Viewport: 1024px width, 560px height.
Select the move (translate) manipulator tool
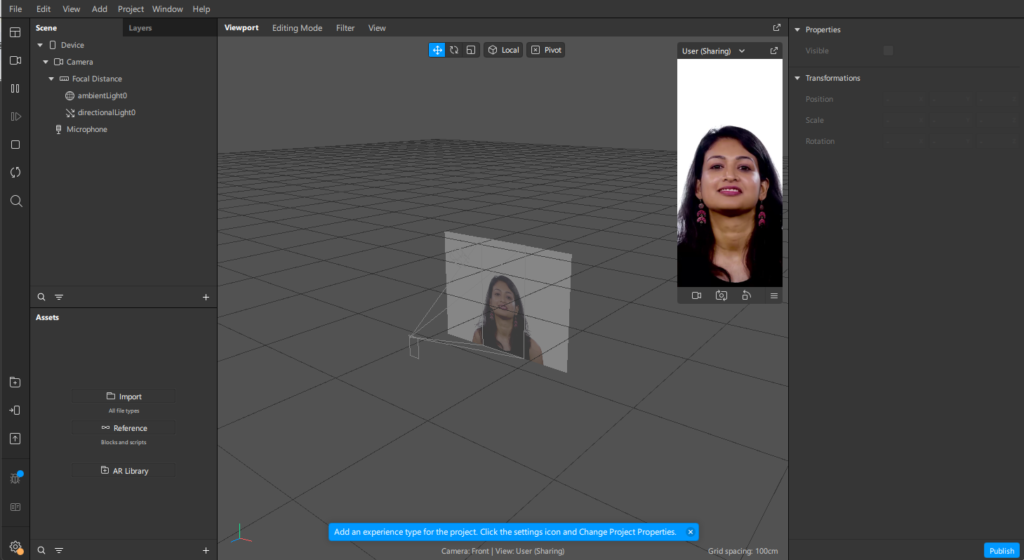point(437,50)
